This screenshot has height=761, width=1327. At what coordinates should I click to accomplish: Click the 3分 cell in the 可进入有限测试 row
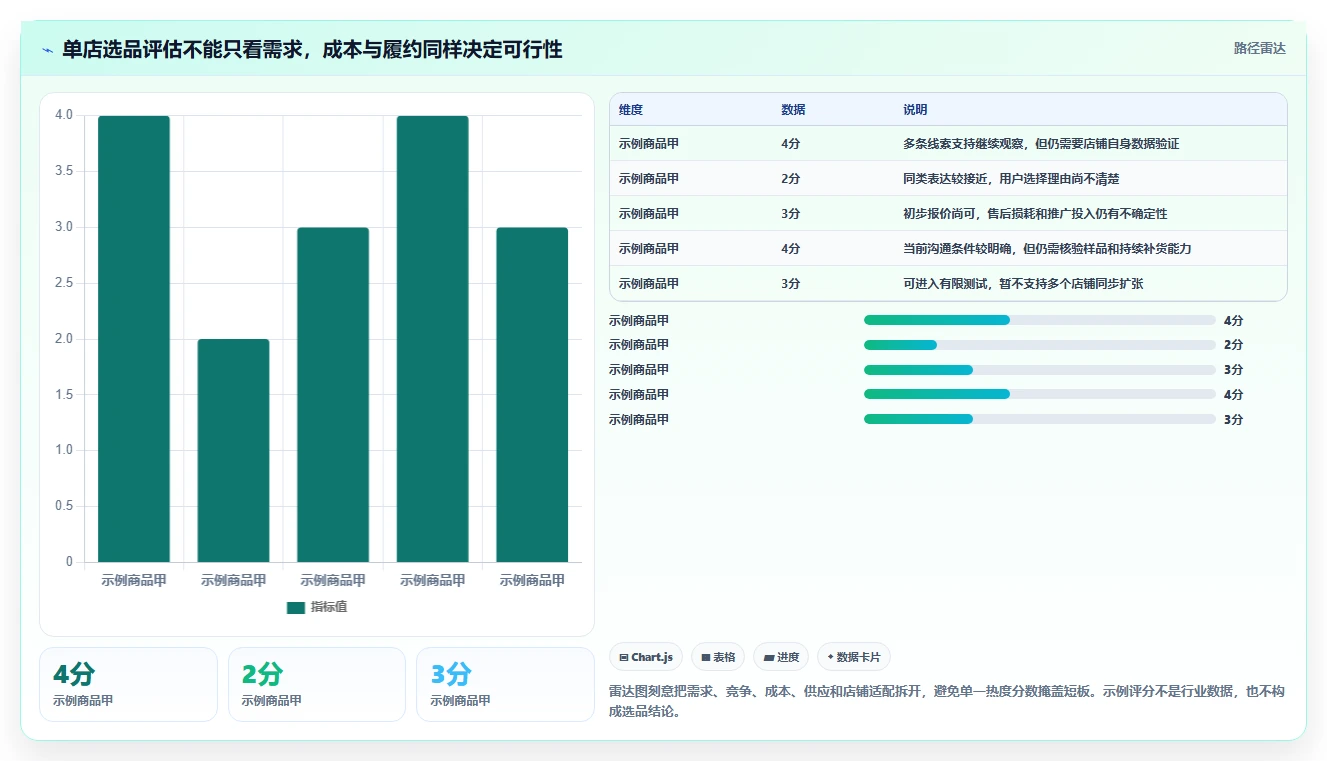pyautogui.click(x=790, y=284)
